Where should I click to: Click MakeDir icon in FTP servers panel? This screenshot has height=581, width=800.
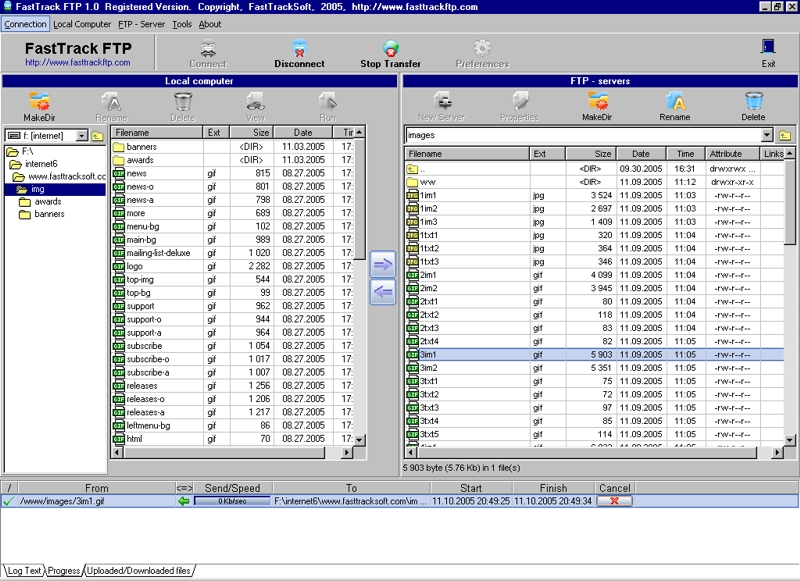(597, 101)
